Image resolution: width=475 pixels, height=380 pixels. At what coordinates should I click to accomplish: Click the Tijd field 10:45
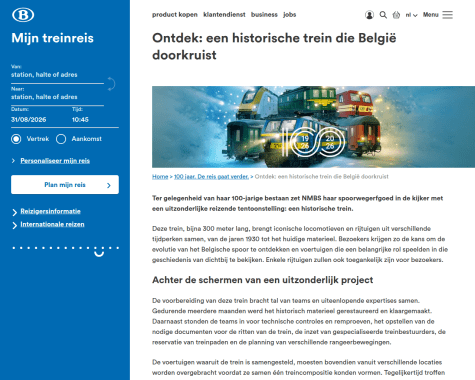coord(80,120)
